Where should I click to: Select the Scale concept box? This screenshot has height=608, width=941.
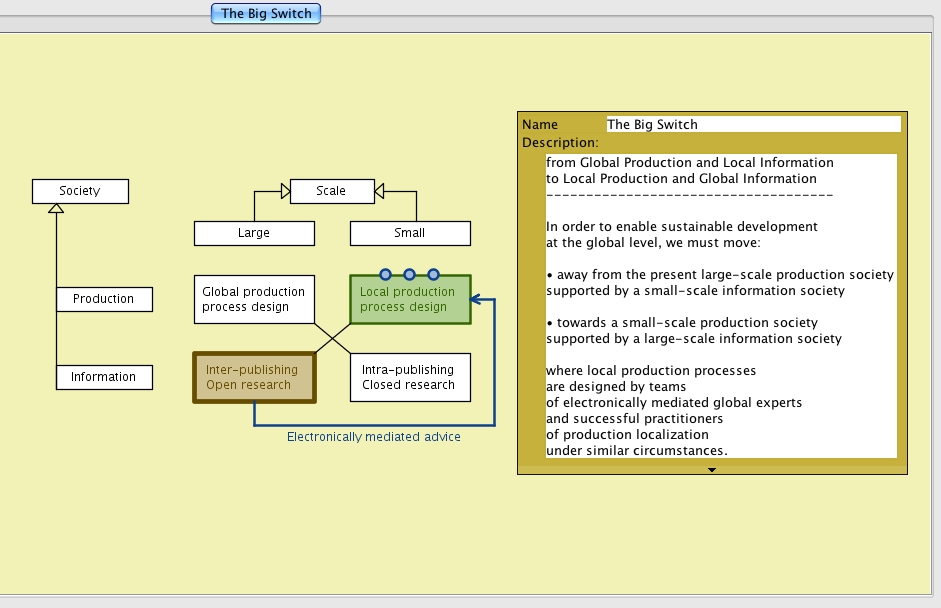(x=331, y=191)
